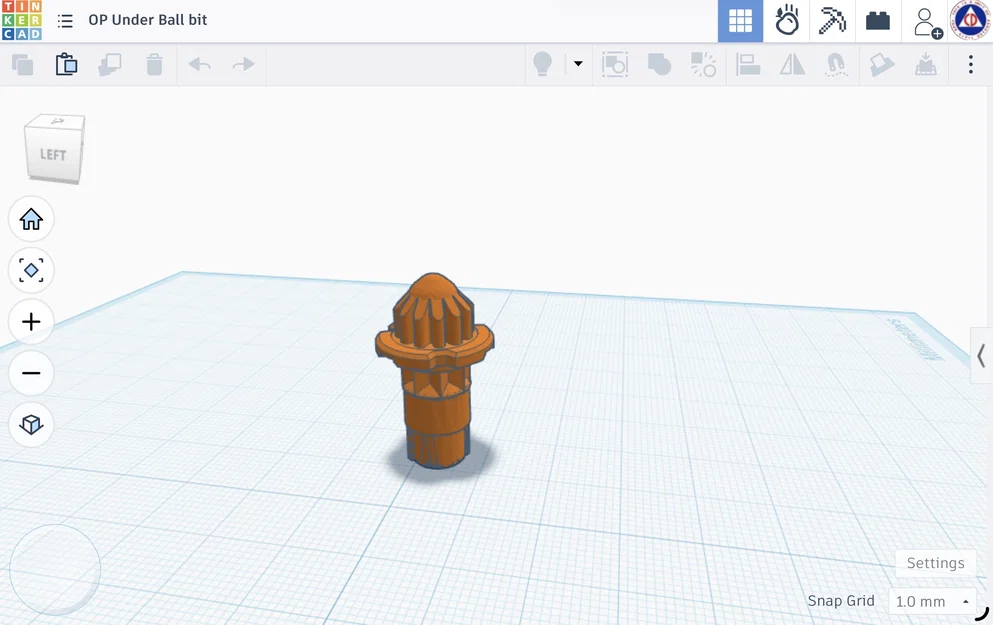Switch to Bricks mode
The image size is (993, 625).
tap(878, 21)
